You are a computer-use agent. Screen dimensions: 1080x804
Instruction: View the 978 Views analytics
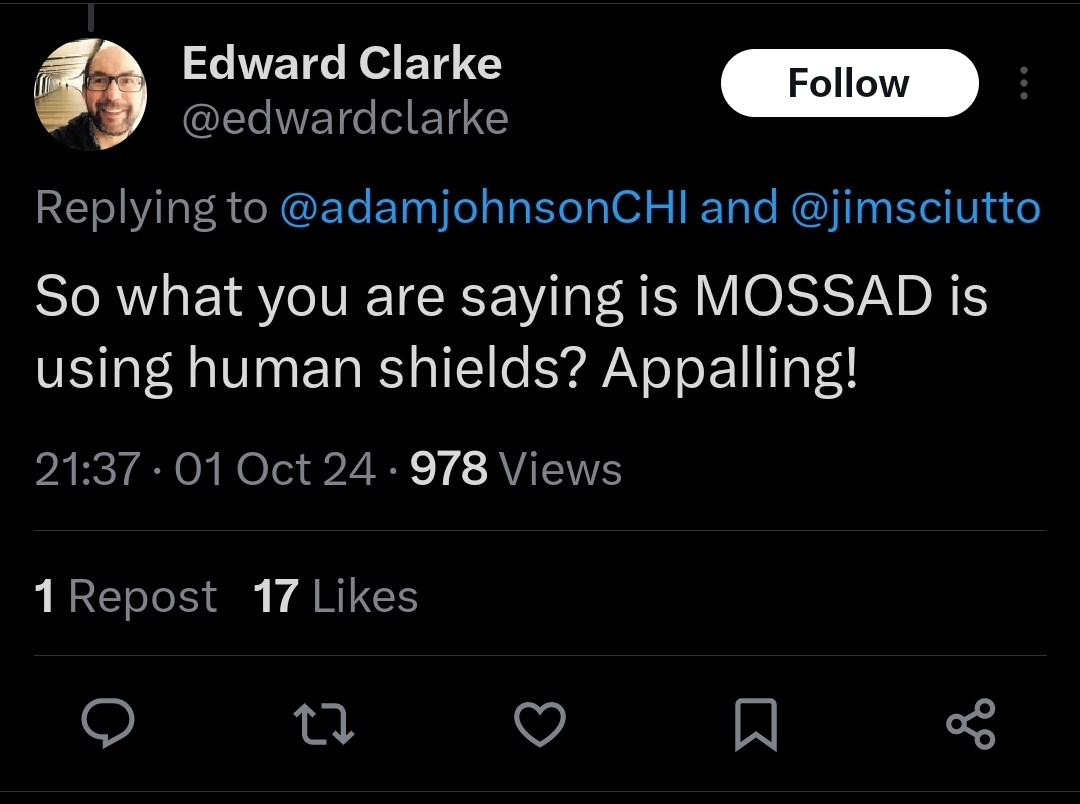[516, 468]
